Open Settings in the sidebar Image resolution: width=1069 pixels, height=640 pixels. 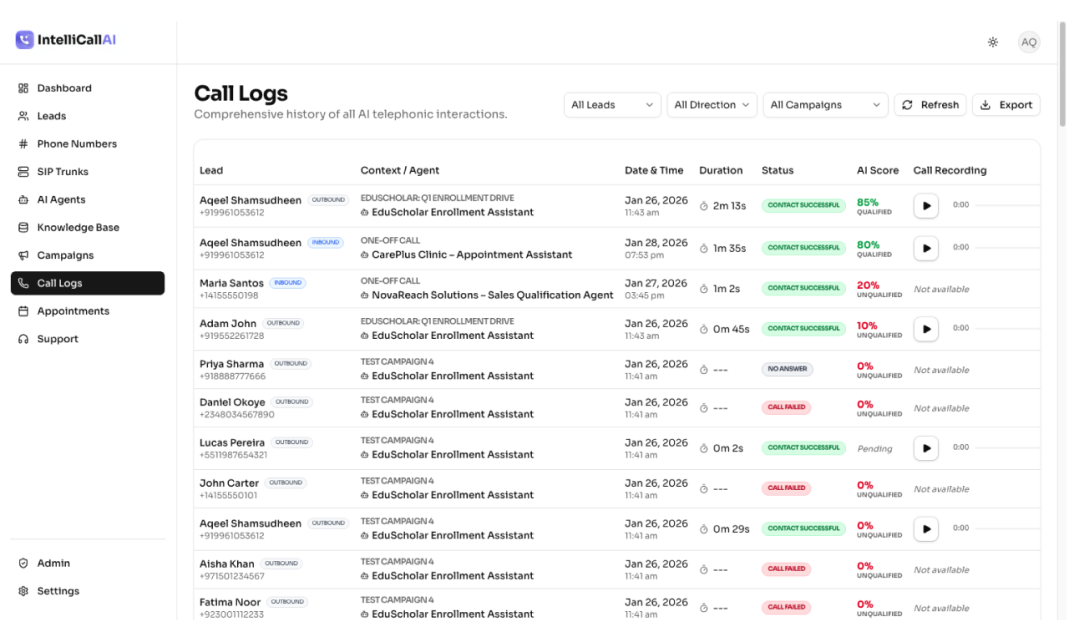click(87, 591)
